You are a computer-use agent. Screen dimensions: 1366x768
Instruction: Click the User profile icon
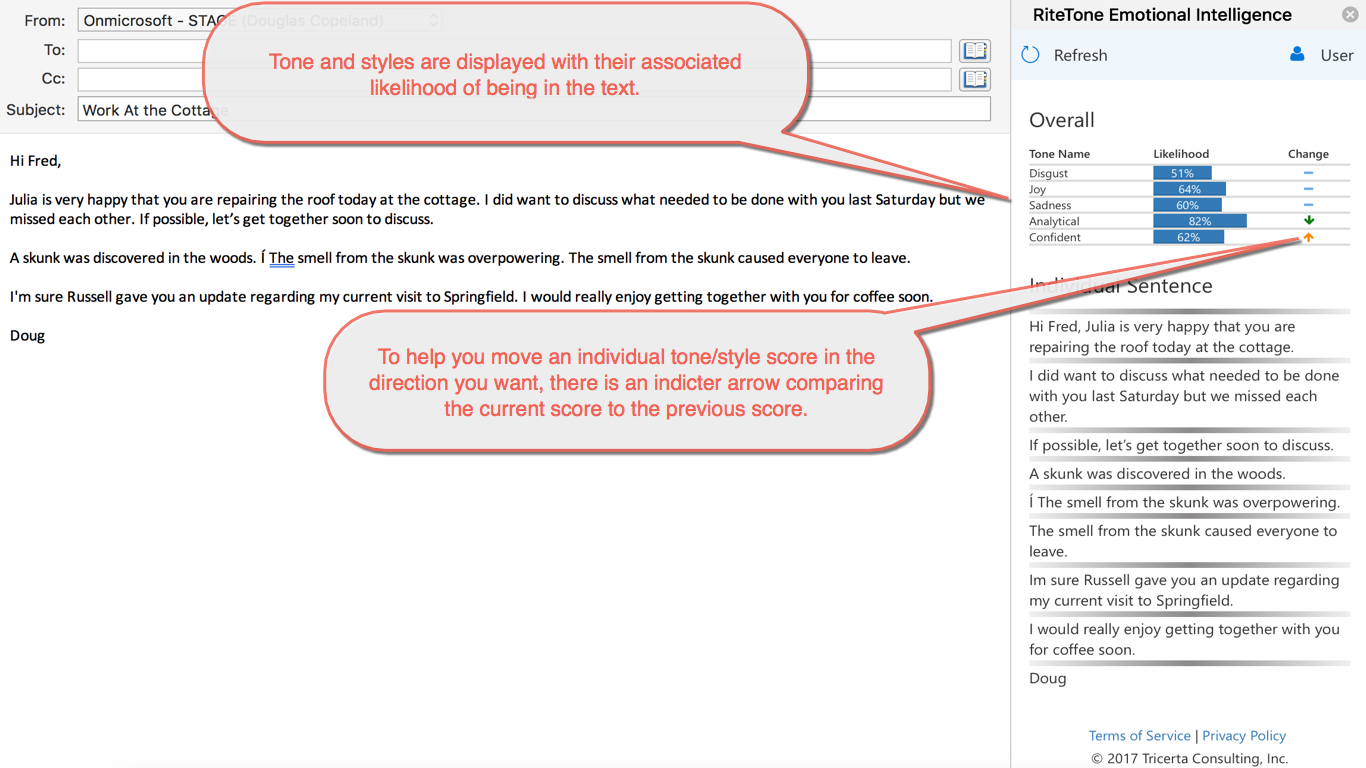pyautogui.click(x=1297, y=54)
